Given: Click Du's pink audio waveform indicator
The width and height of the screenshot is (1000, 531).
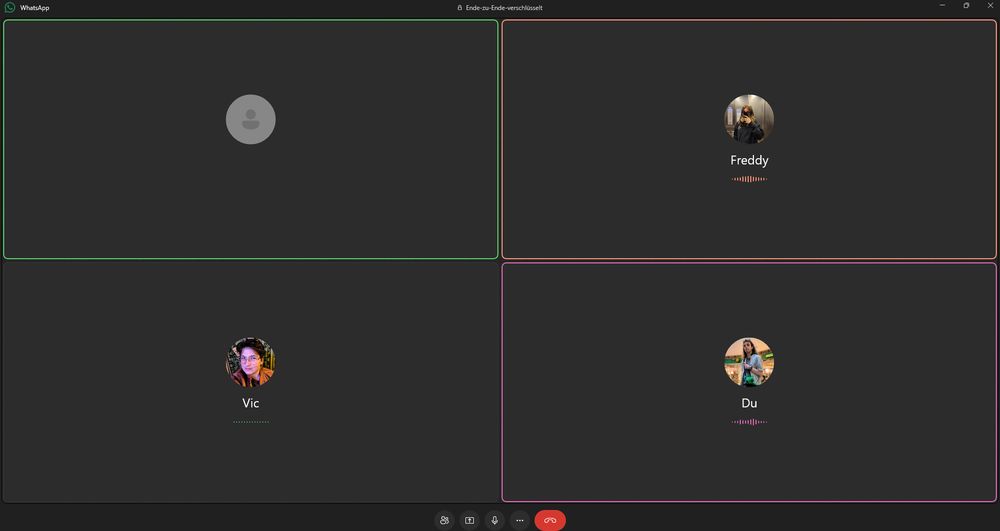Looking at the screenshot, I should (x=749, y=422).
